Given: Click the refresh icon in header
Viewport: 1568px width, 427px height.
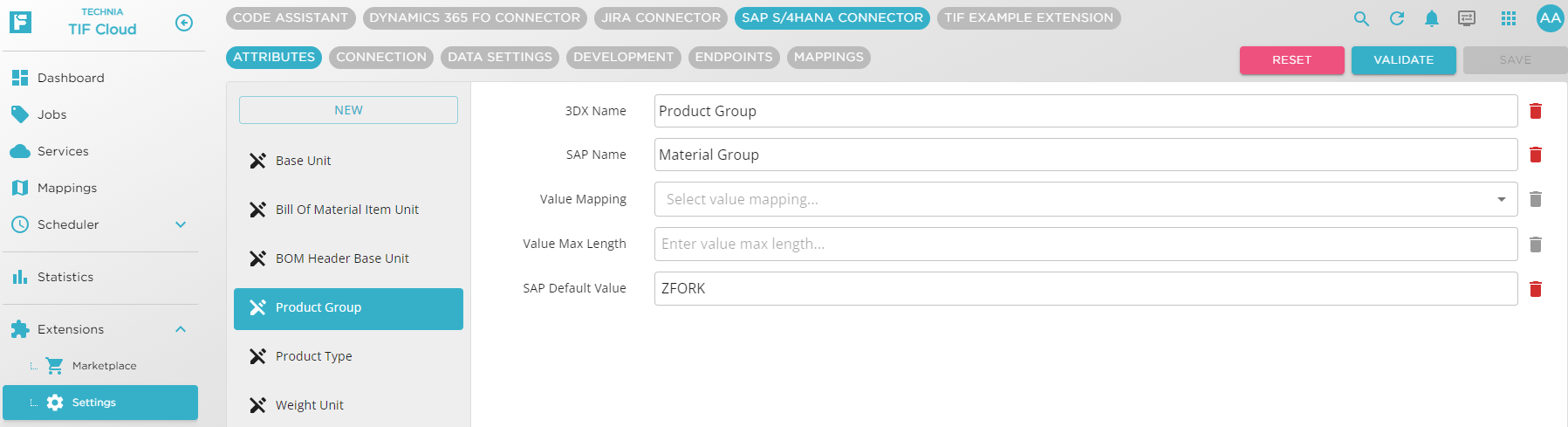Looking at the screenshot, I should [x=1396, y=18].
